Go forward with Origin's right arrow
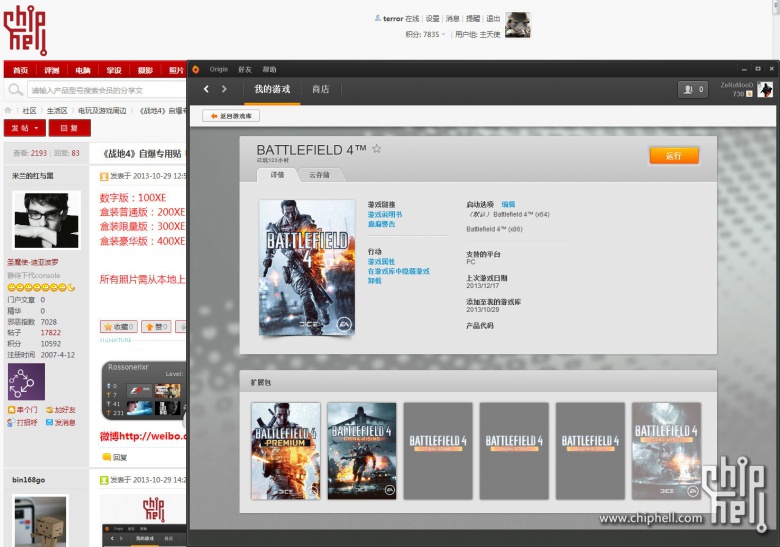780x547 pixels. [224, 89]
